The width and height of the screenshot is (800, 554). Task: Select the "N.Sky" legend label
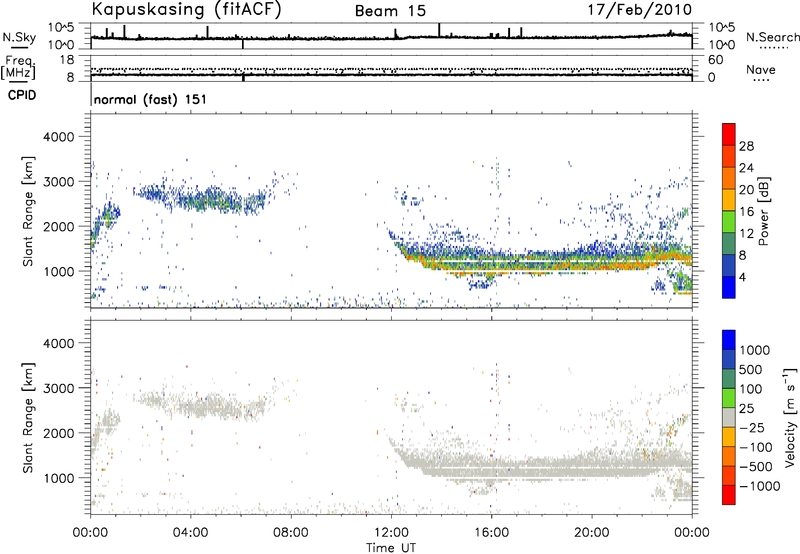(x=19, y=37)
